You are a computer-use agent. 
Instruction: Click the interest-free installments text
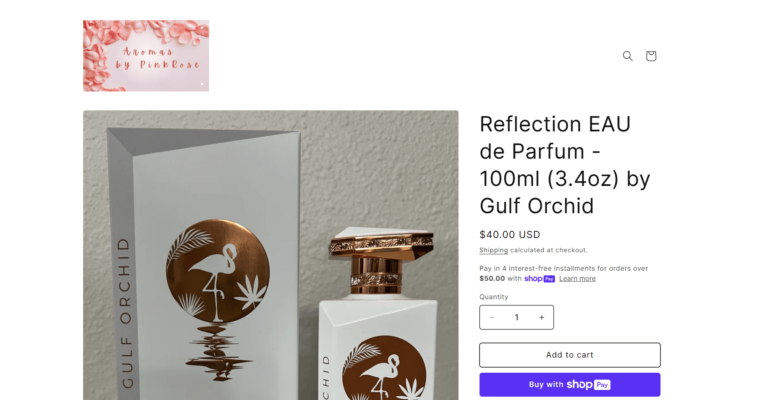point(564,269)
